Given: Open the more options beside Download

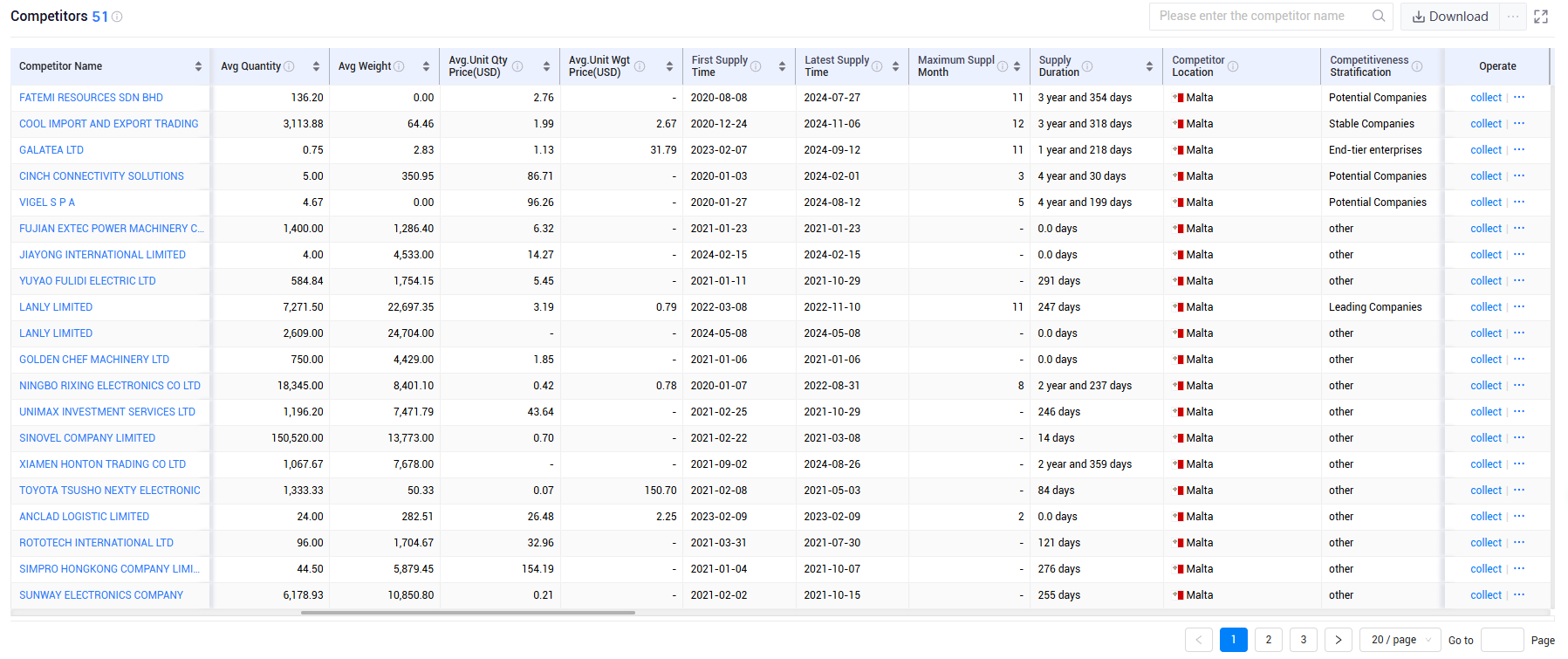Looking at the screenshot, I should pyautogui.click(x=1513, y=17).
